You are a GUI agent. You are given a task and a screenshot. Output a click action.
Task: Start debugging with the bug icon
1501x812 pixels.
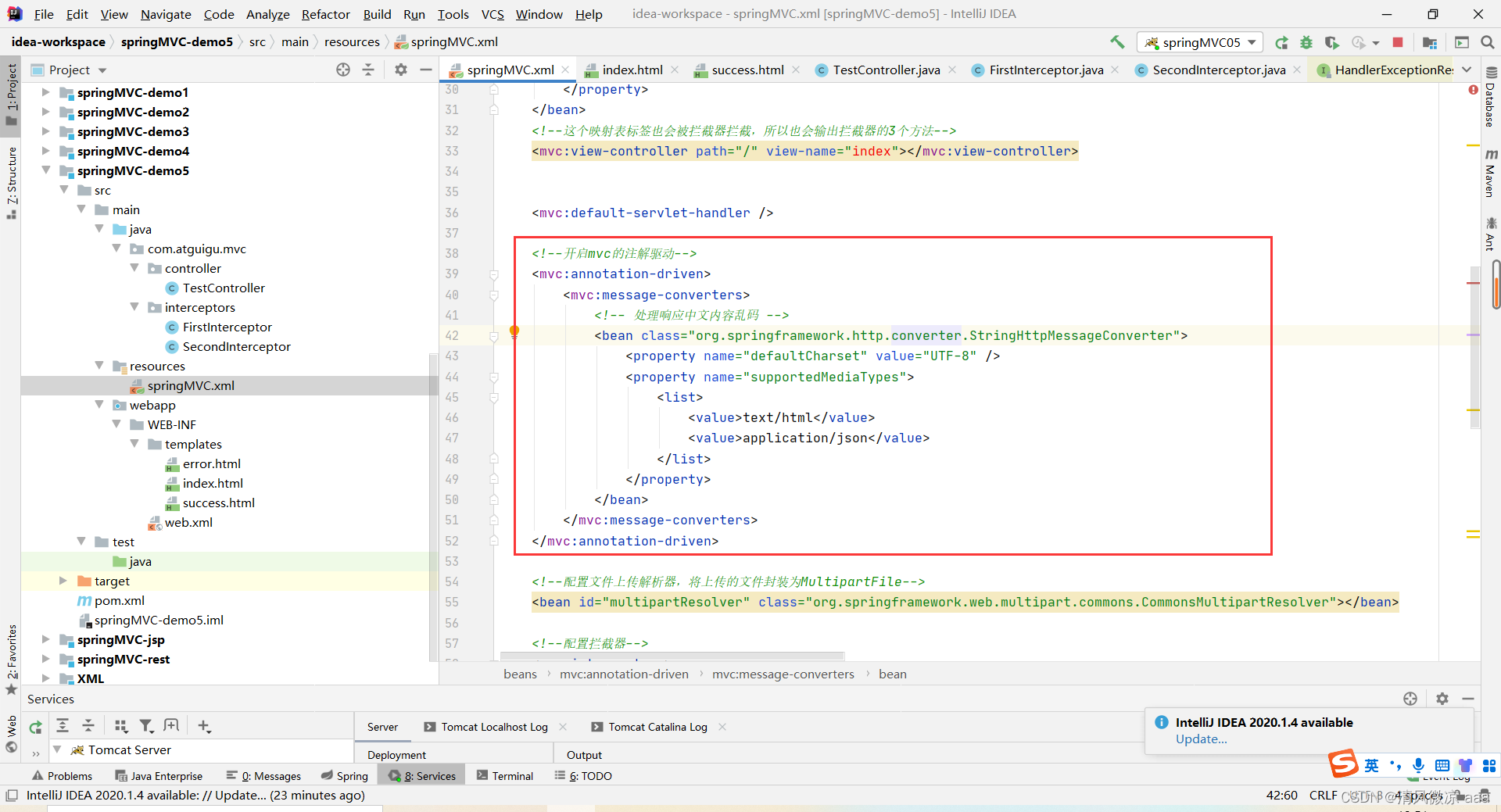click(1306, 42)
